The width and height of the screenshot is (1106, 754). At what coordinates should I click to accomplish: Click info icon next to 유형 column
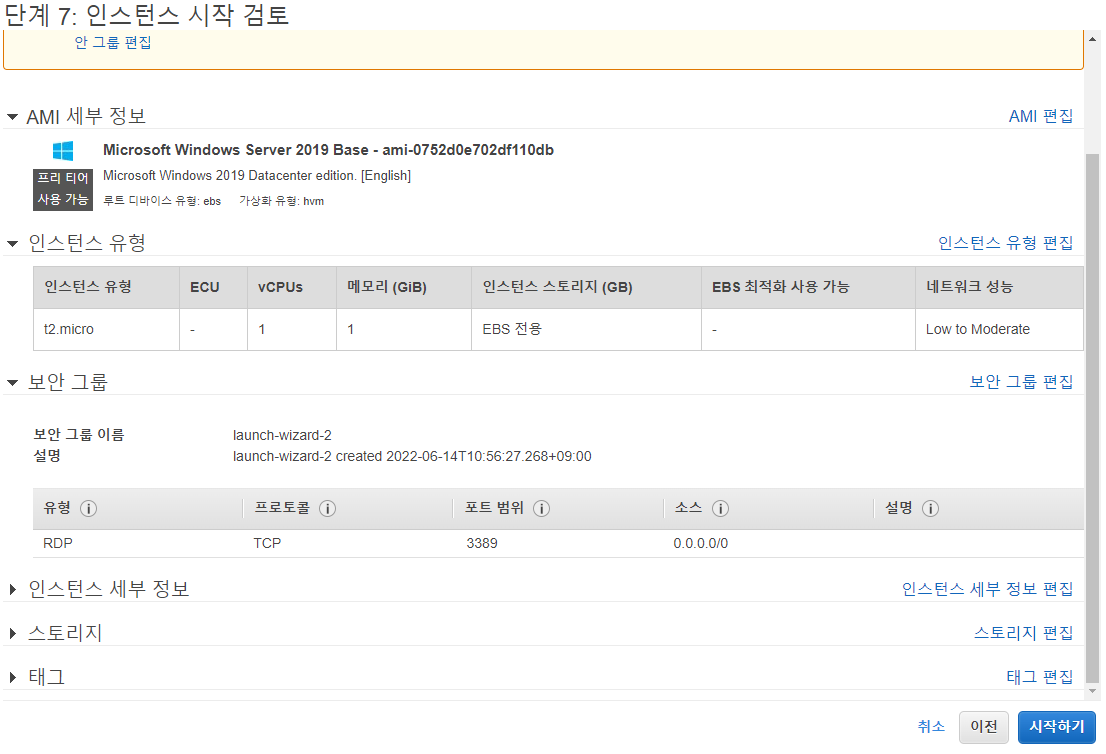pos(88,509)
